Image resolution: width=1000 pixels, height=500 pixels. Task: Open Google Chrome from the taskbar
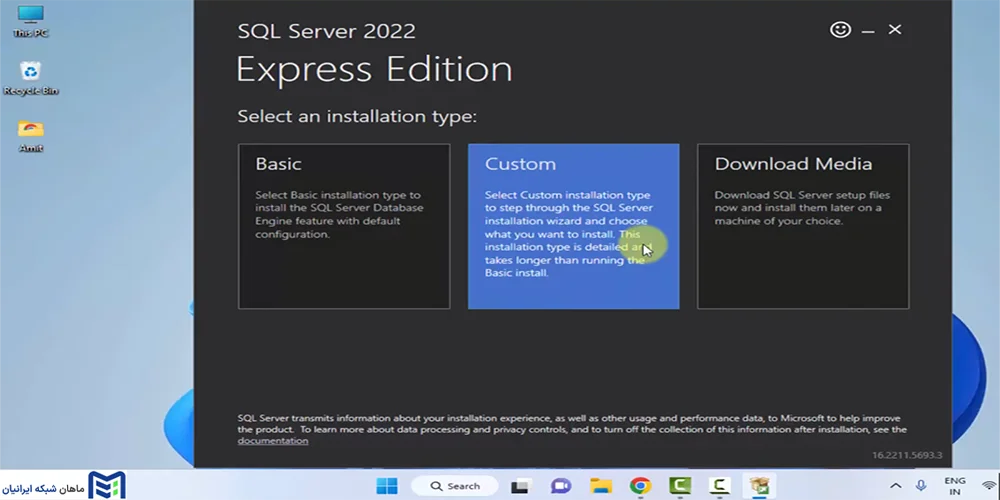640,487
